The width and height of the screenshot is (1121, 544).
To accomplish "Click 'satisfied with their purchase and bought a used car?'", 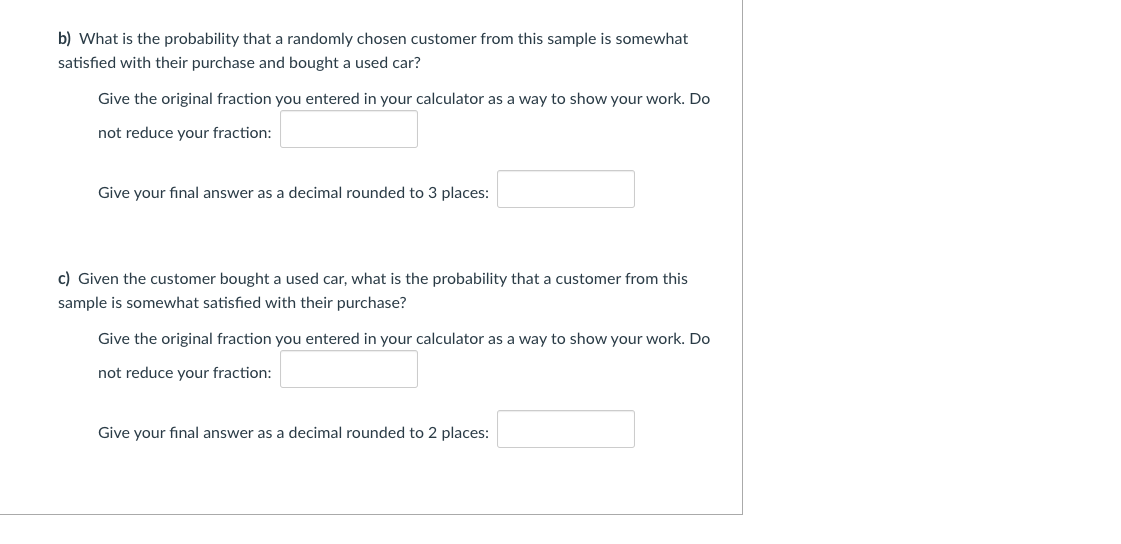I will tap(240, 63).
